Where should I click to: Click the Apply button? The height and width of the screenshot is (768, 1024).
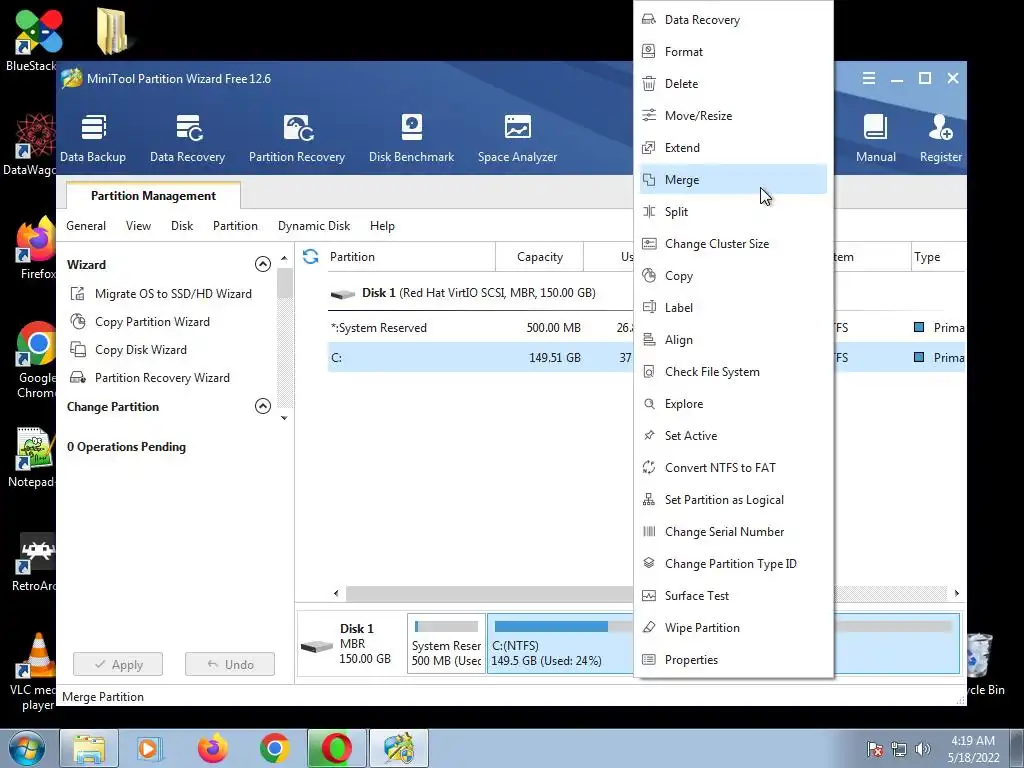tap(118, 664)
